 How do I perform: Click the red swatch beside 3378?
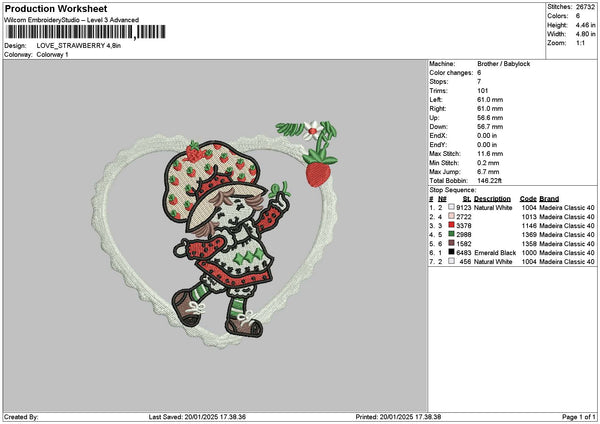[x=452, y=225]
